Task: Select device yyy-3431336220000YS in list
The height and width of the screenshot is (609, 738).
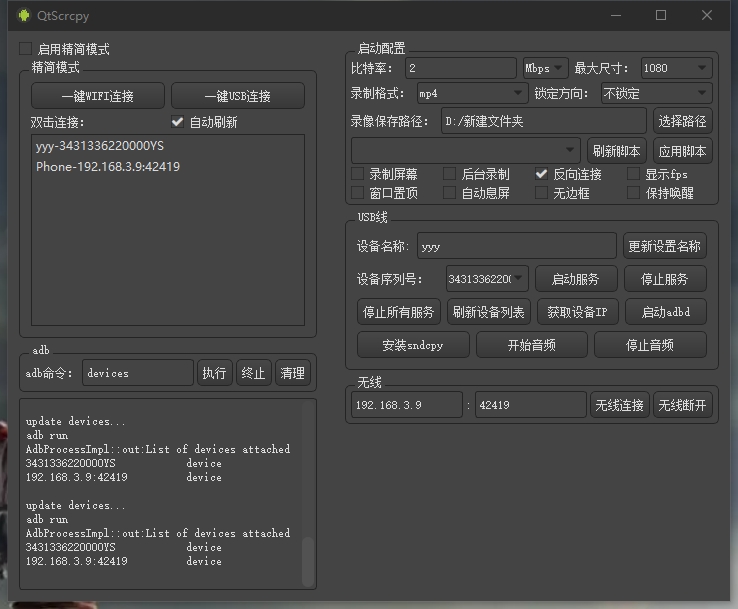Action: (99, 147)
